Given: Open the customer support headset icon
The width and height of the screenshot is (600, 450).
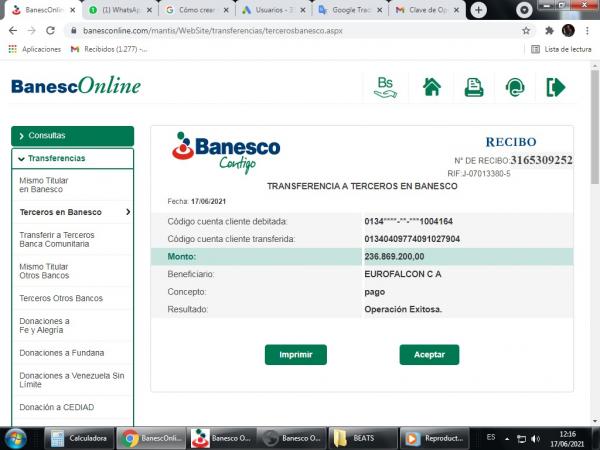Looking at the screenshot, I should (x=515, y=87).
